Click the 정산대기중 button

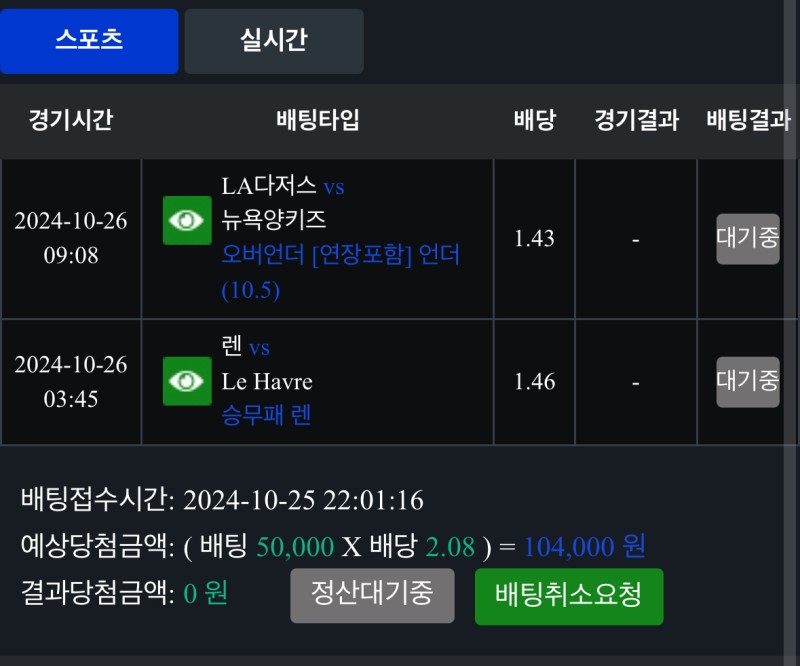[x=372, y=595]
